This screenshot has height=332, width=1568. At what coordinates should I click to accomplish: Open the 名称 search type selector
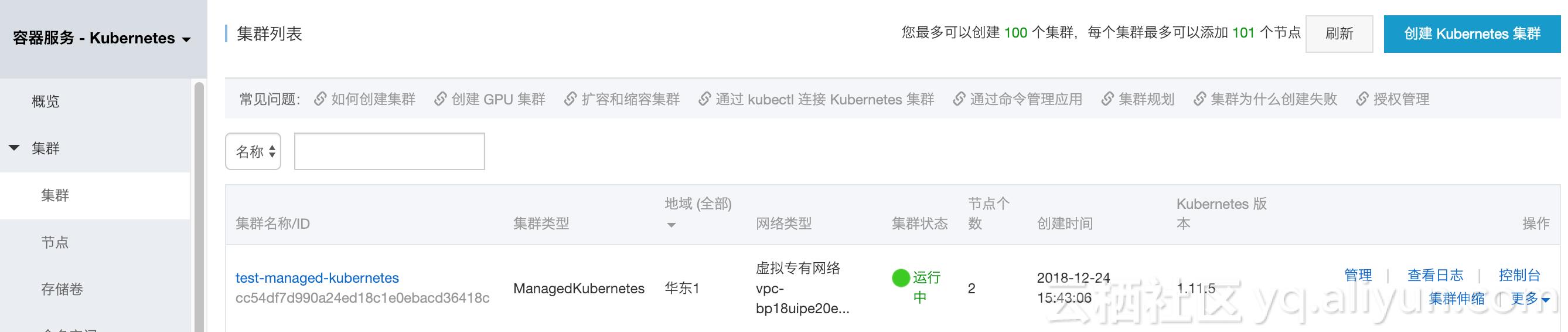253,151
